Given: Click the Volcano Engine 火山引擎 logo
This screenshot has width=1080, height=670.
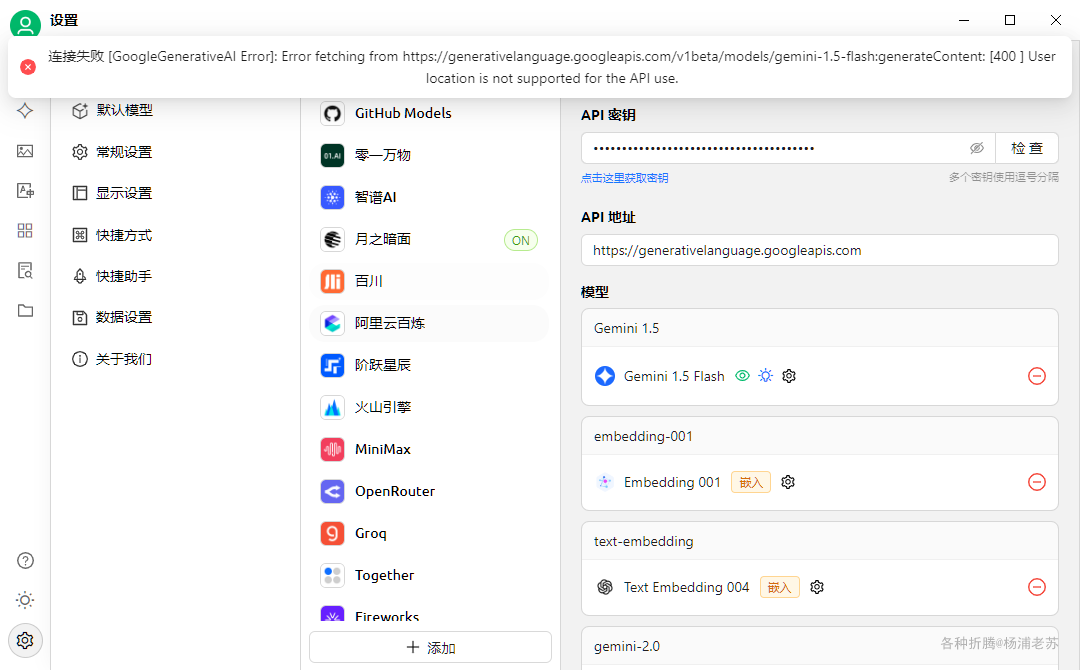Looking at the screenshot, I should [333, 408].
